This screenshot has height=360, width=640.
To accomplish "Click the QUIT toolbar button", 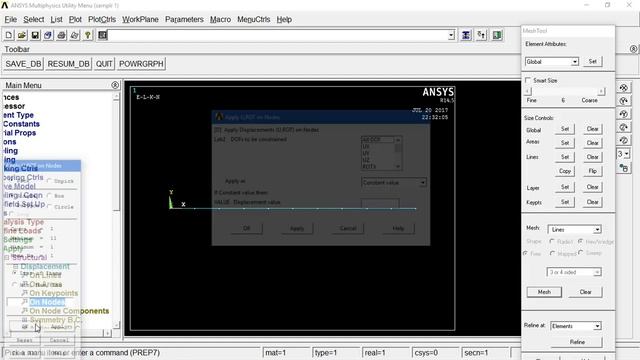I will click(x=104, y=64).
